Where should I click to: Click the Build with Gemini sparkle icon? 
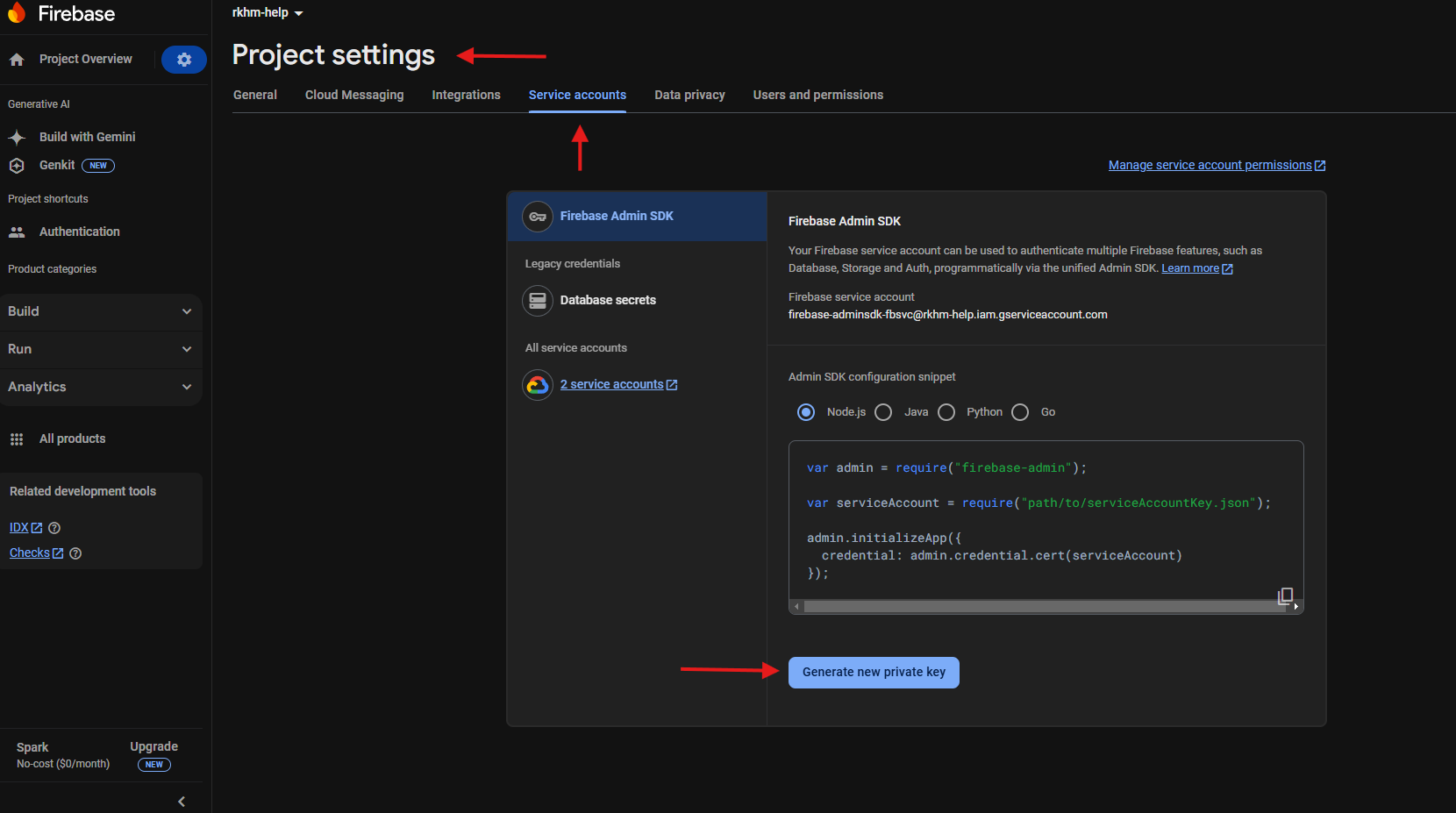(17, 138)
